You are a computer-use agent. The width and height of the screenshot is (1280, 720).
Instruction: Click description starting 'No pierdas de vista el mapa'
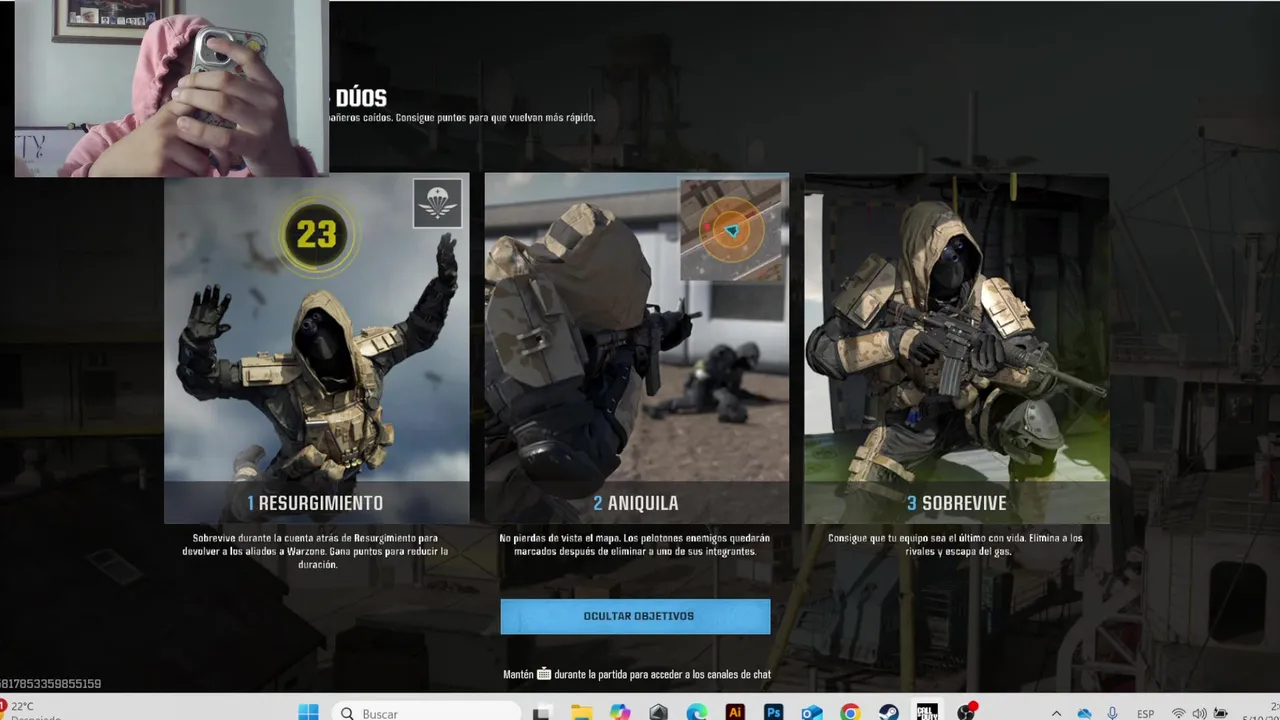pyautogui.click(x=635, y=545)
